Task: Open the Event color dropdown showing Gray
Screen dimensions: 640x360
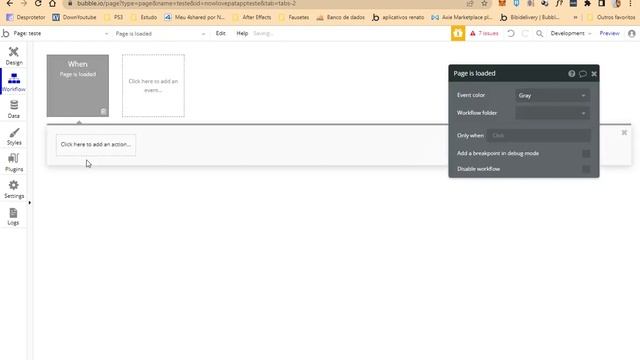Action: point(552,96)
